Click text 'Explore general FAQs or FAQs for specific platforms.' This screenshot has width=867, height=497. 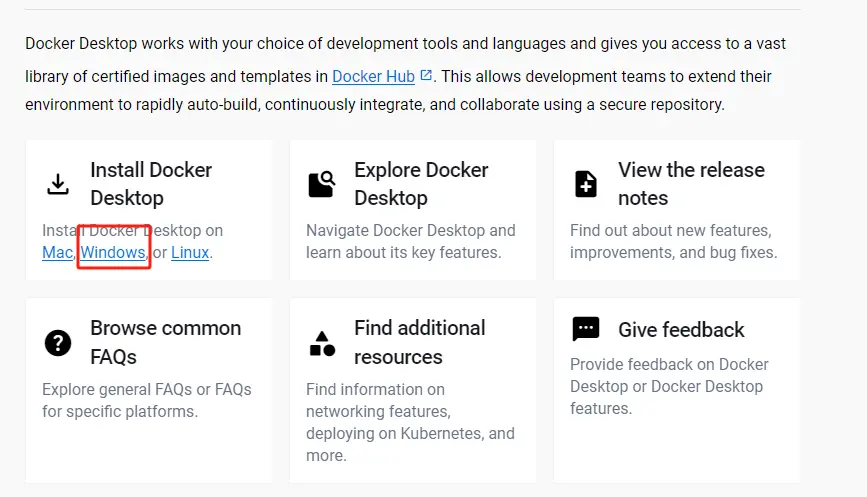tap(147, 401)
